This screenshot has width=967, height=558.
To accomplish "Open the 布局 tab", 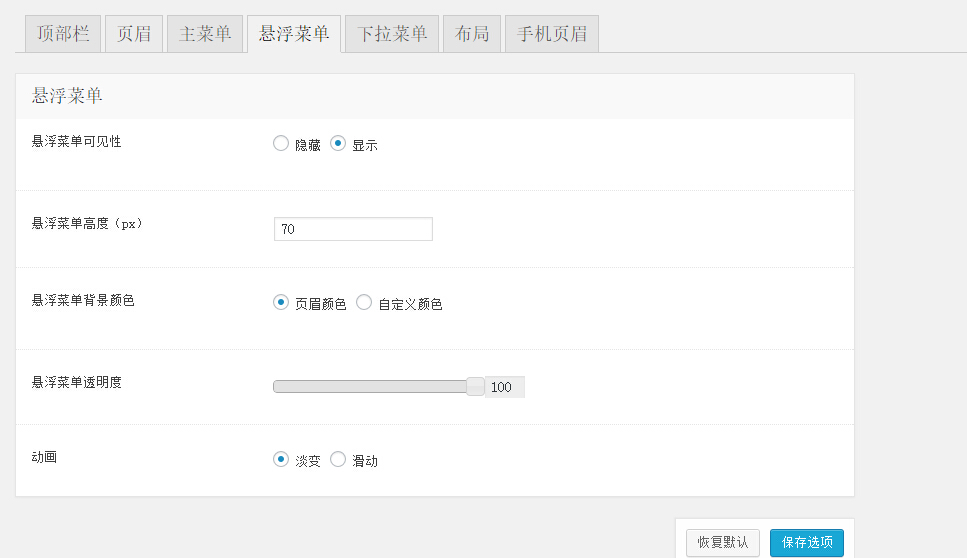I will pyautogui.click(x=472, y=34).
